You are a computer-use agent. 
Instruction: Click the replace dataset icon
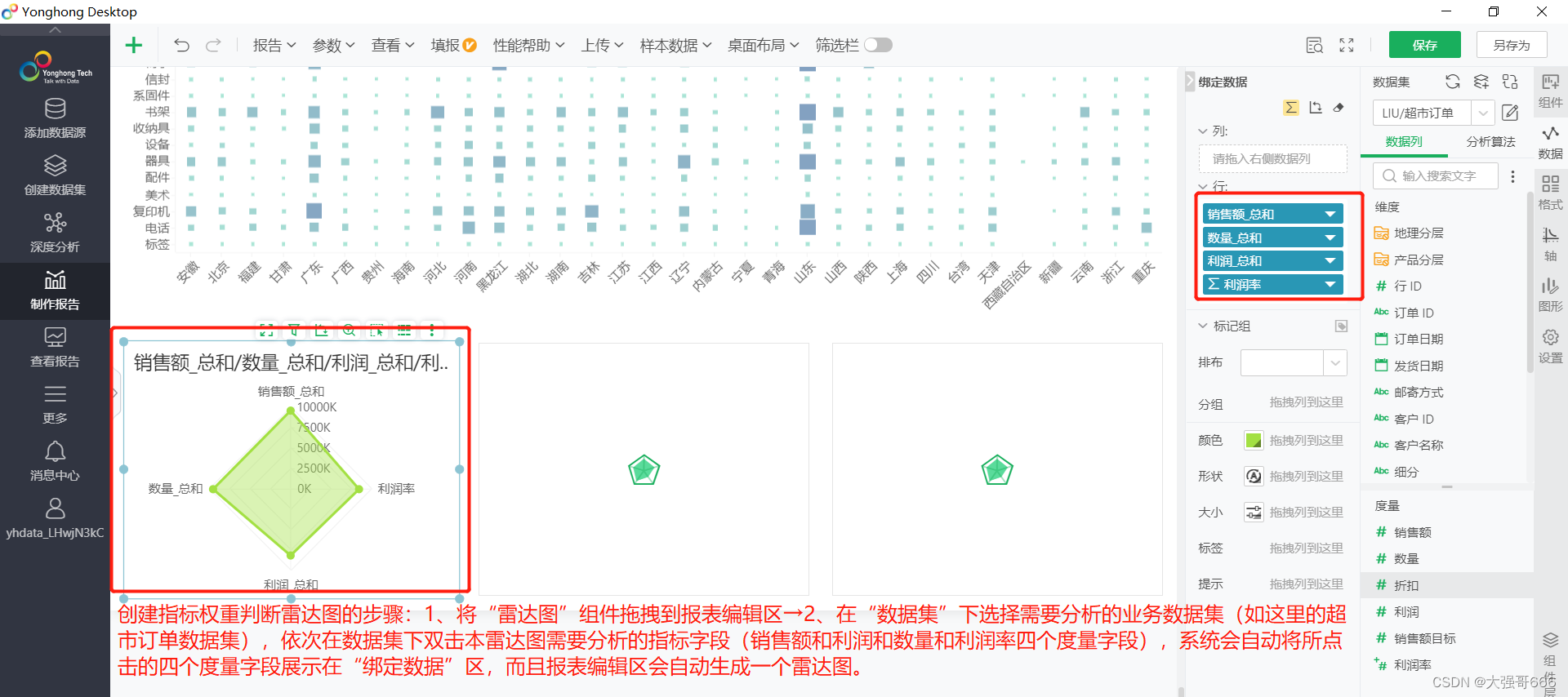(1510, 82)
